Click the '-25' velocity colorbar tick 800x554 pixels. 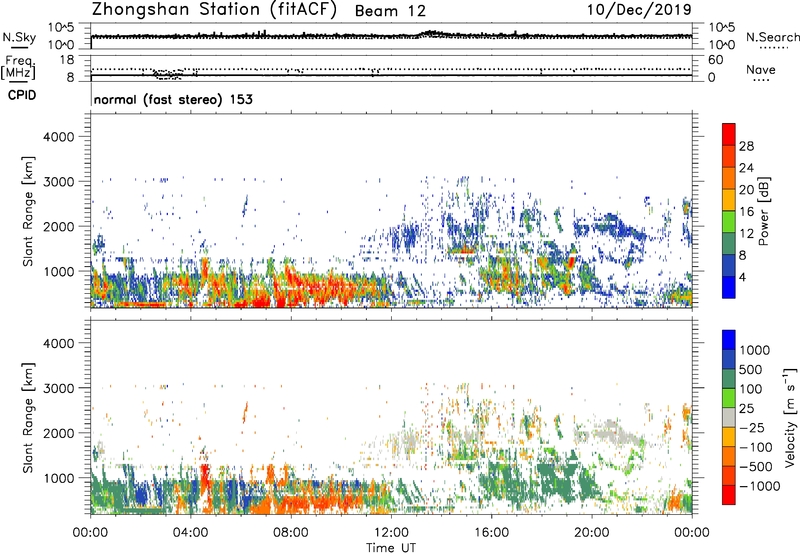pyautogui.click(x=751, y=428)
